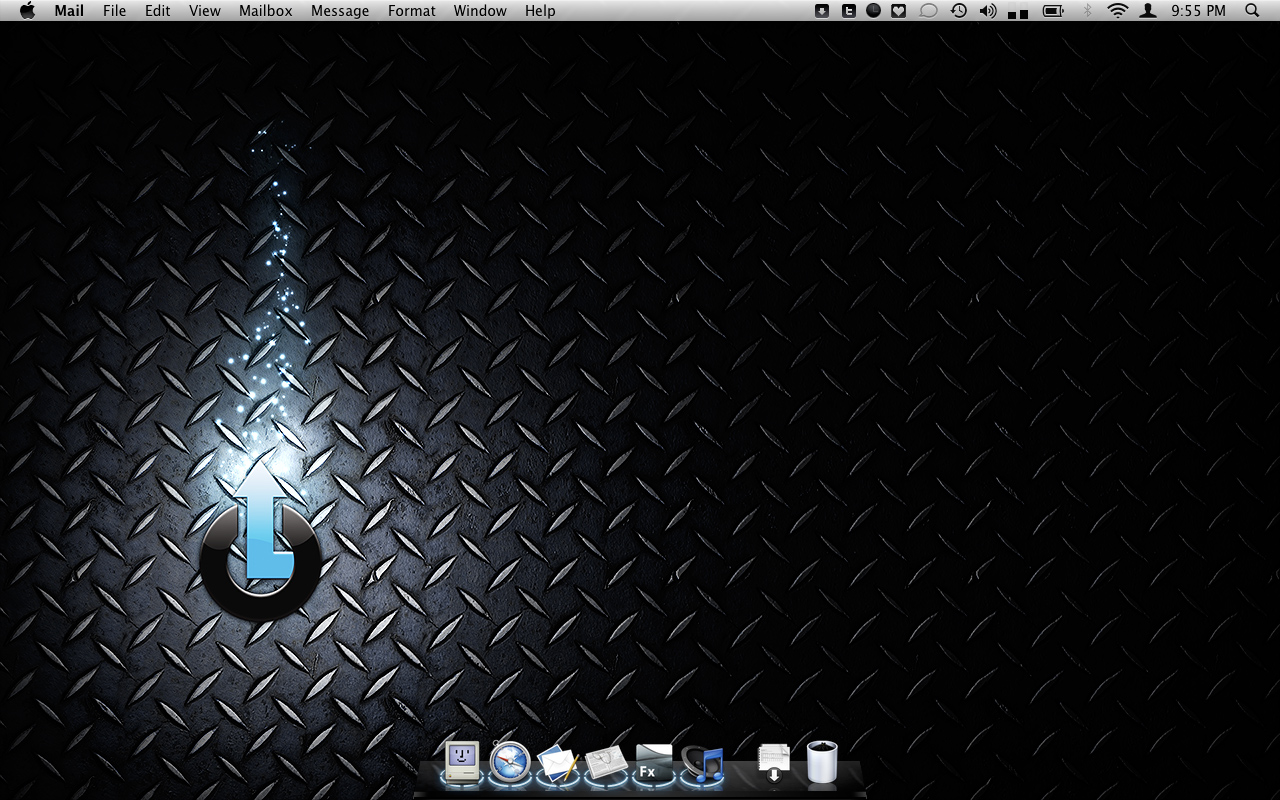Open the Message menu

[340, 11]
